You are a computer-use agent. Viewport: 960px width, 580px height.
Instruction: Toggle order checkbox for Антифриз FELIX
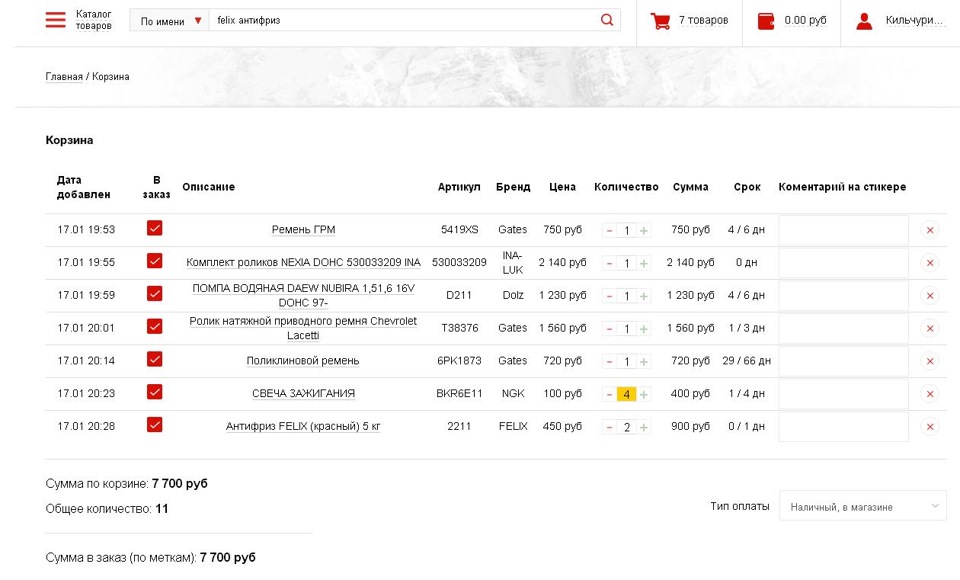pyautogui.click(x=154, y=424)
